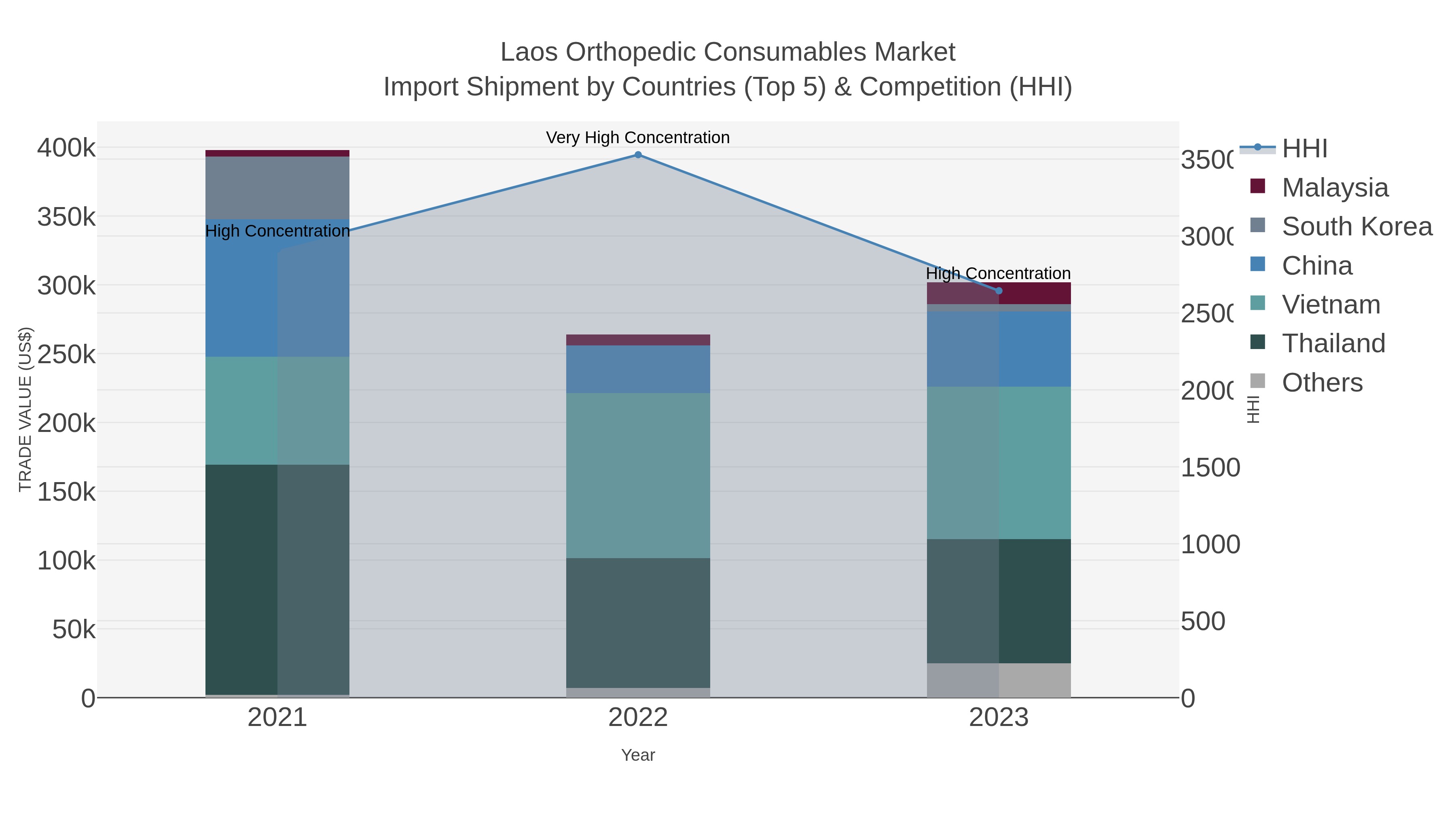Click the 2022 Vietnam bar segment
Viewport: 1456px width, 819px height.
point(638,476)
